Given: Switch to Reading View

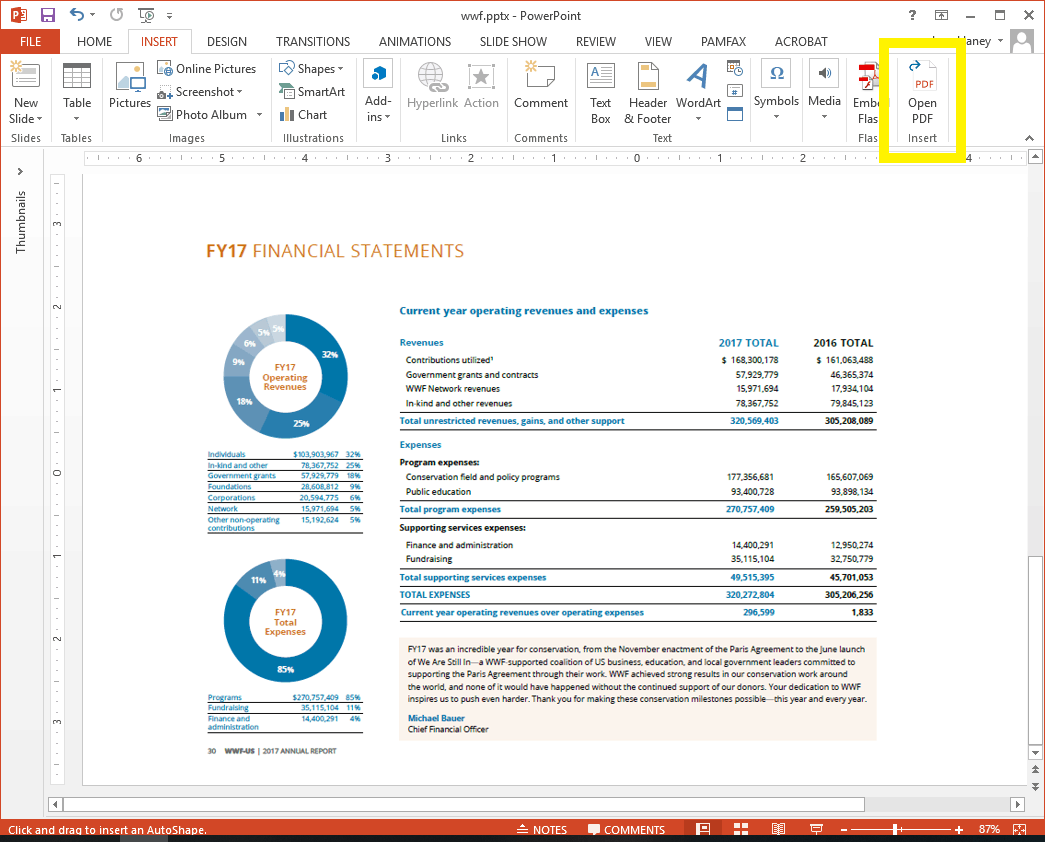Looking at the screenshot, I should click(x=778, y=829).
